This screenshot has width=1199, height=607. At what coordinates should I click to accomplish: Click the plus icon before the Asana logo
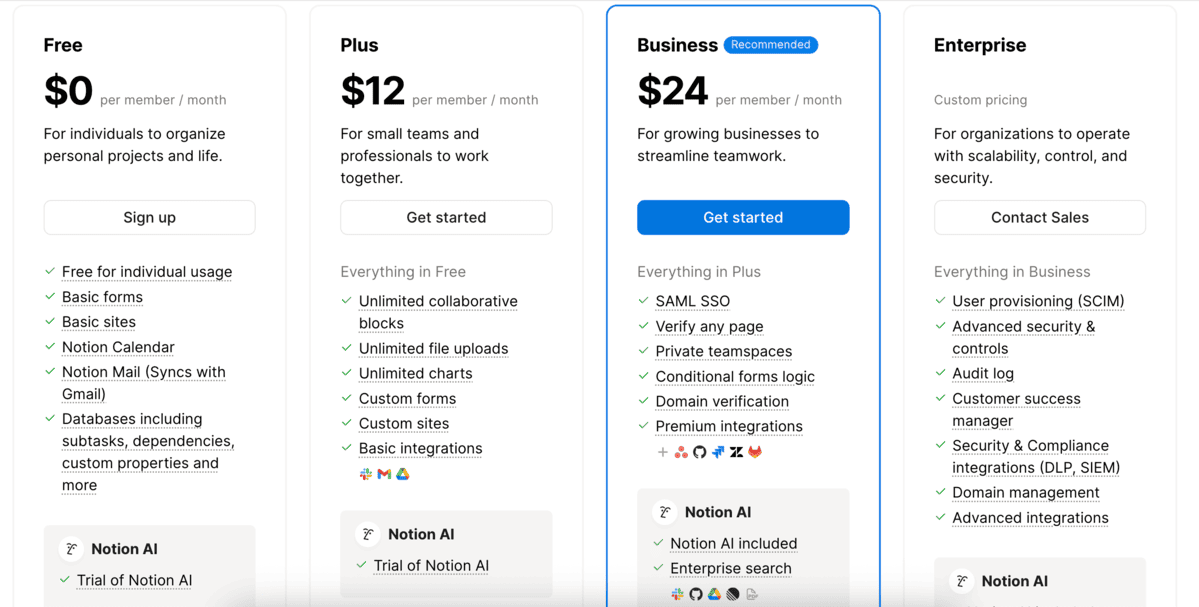662,452
